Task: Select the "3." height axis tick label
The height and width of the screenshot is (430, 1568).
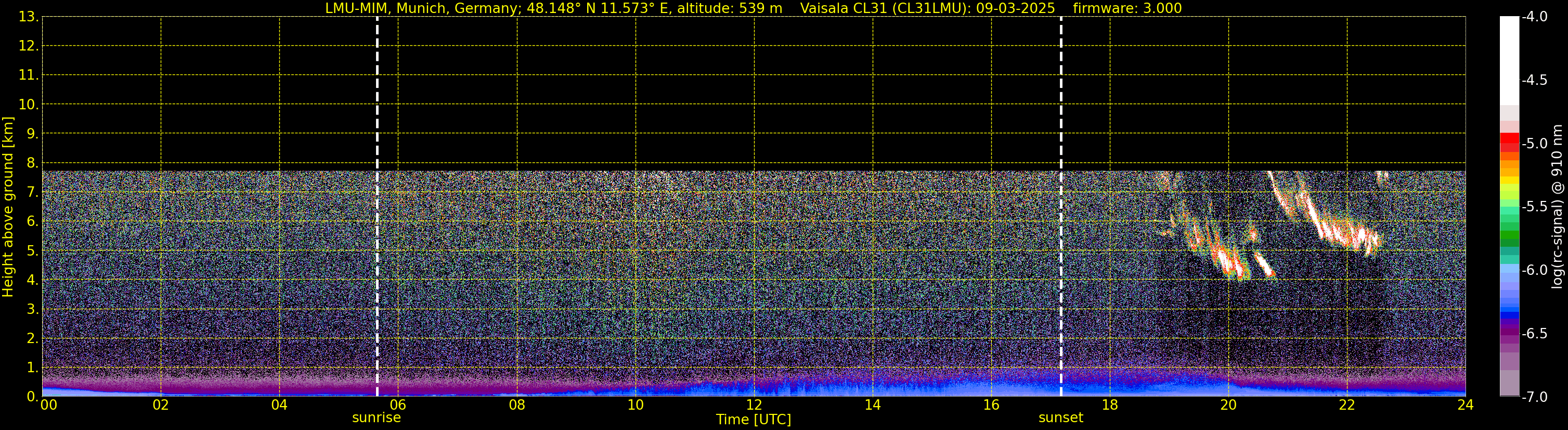Action: [x=32, y=309]
